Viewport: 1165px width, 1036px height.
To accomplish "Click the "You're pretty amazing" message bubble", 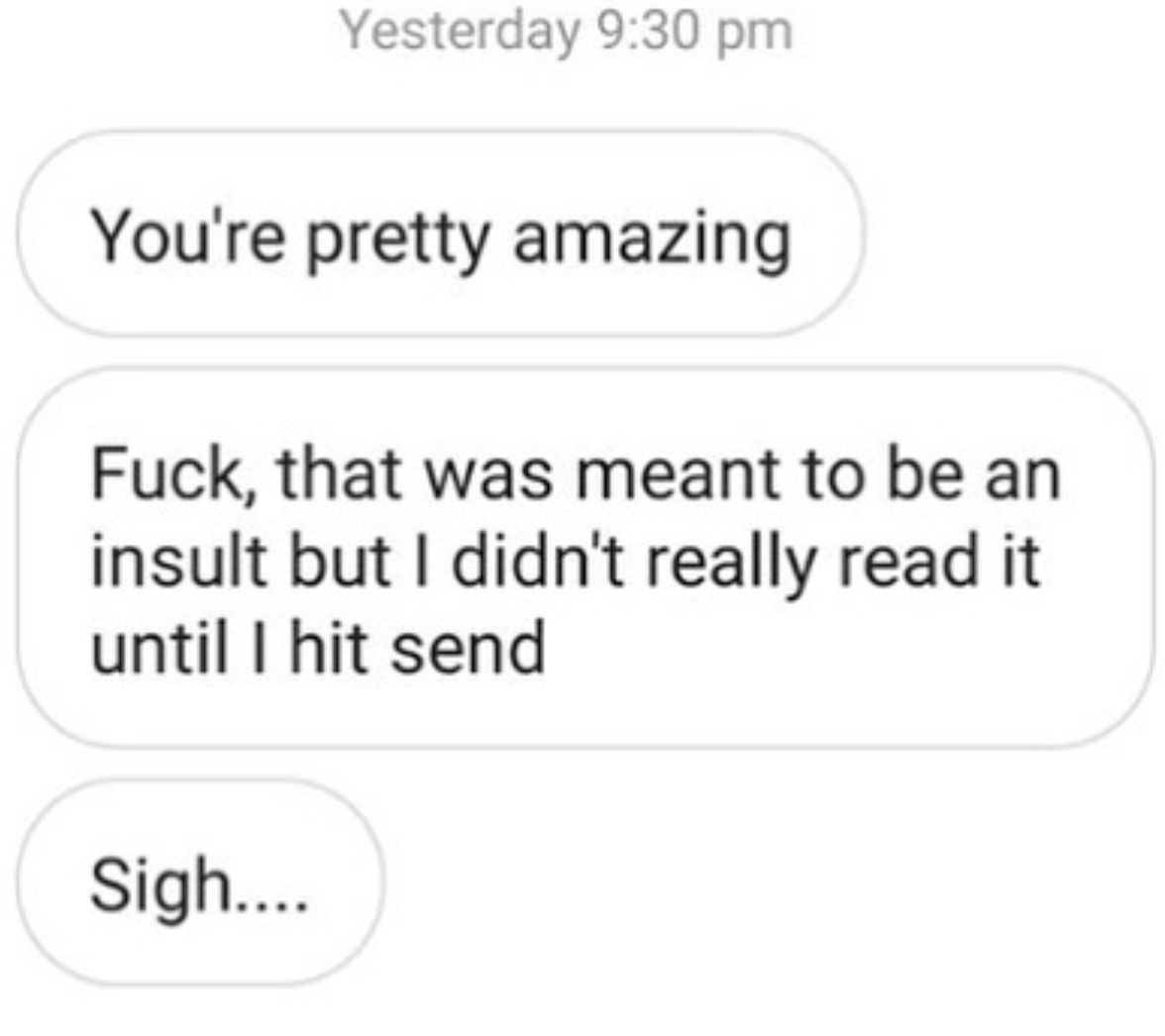I will [441, 234].
